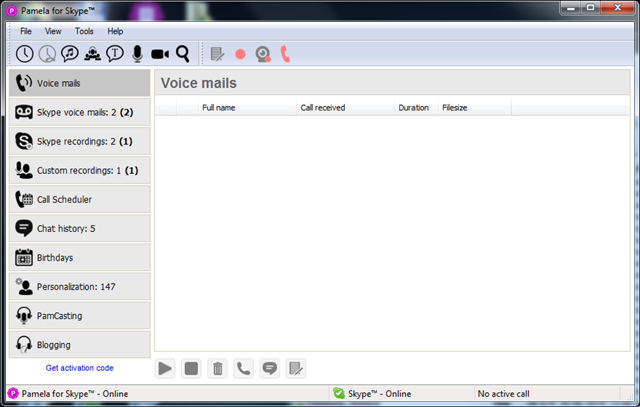Open the File menu
Screen dimensions: 640x407
26,31
